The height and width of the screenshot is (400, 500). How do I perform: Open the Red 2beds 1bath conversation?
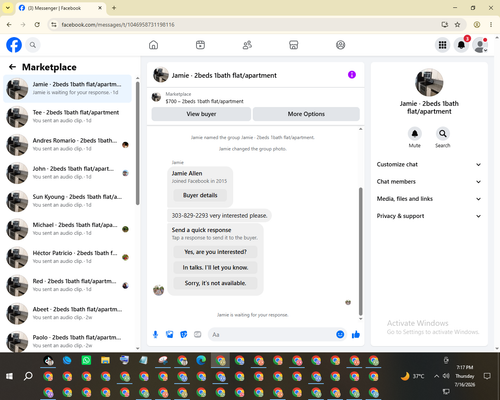pos(68,286)
